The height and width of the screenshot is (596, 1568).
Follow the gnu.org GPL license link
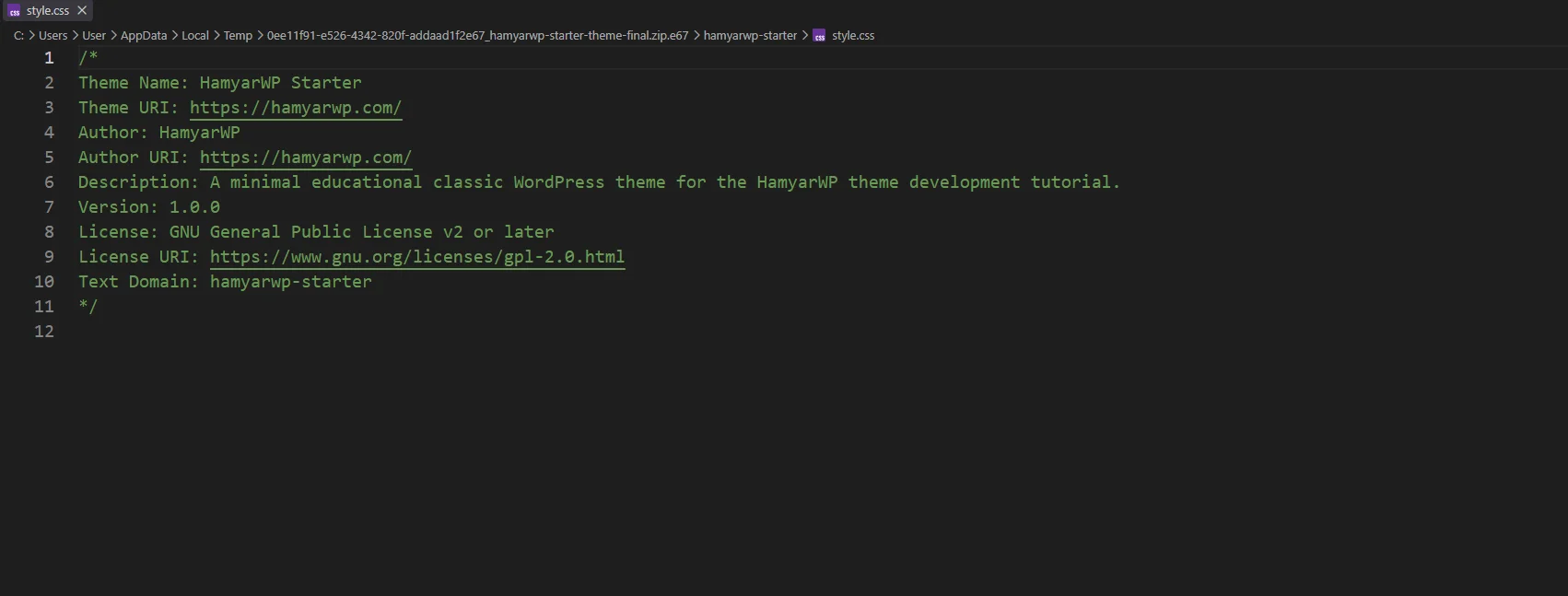tap(417, 257)
